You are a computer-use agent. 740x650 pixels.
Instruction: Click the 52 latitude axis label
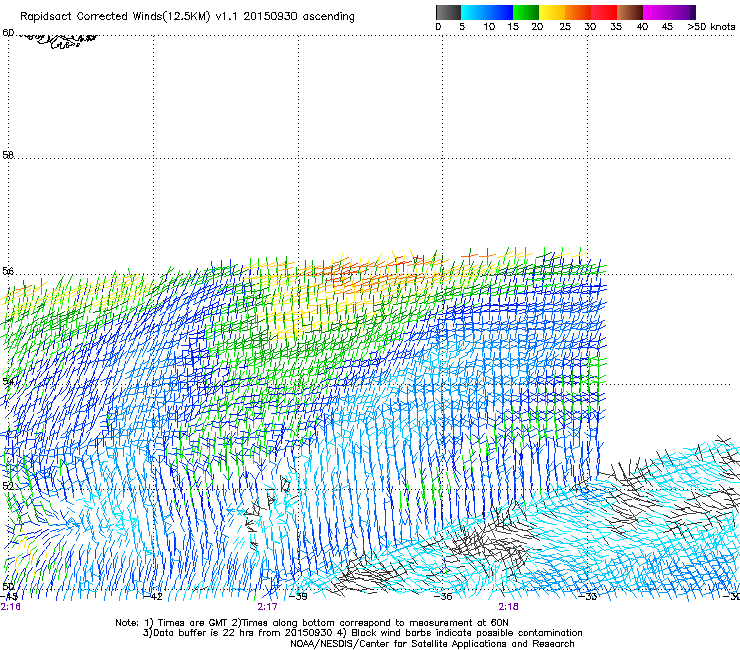[8, 486]
